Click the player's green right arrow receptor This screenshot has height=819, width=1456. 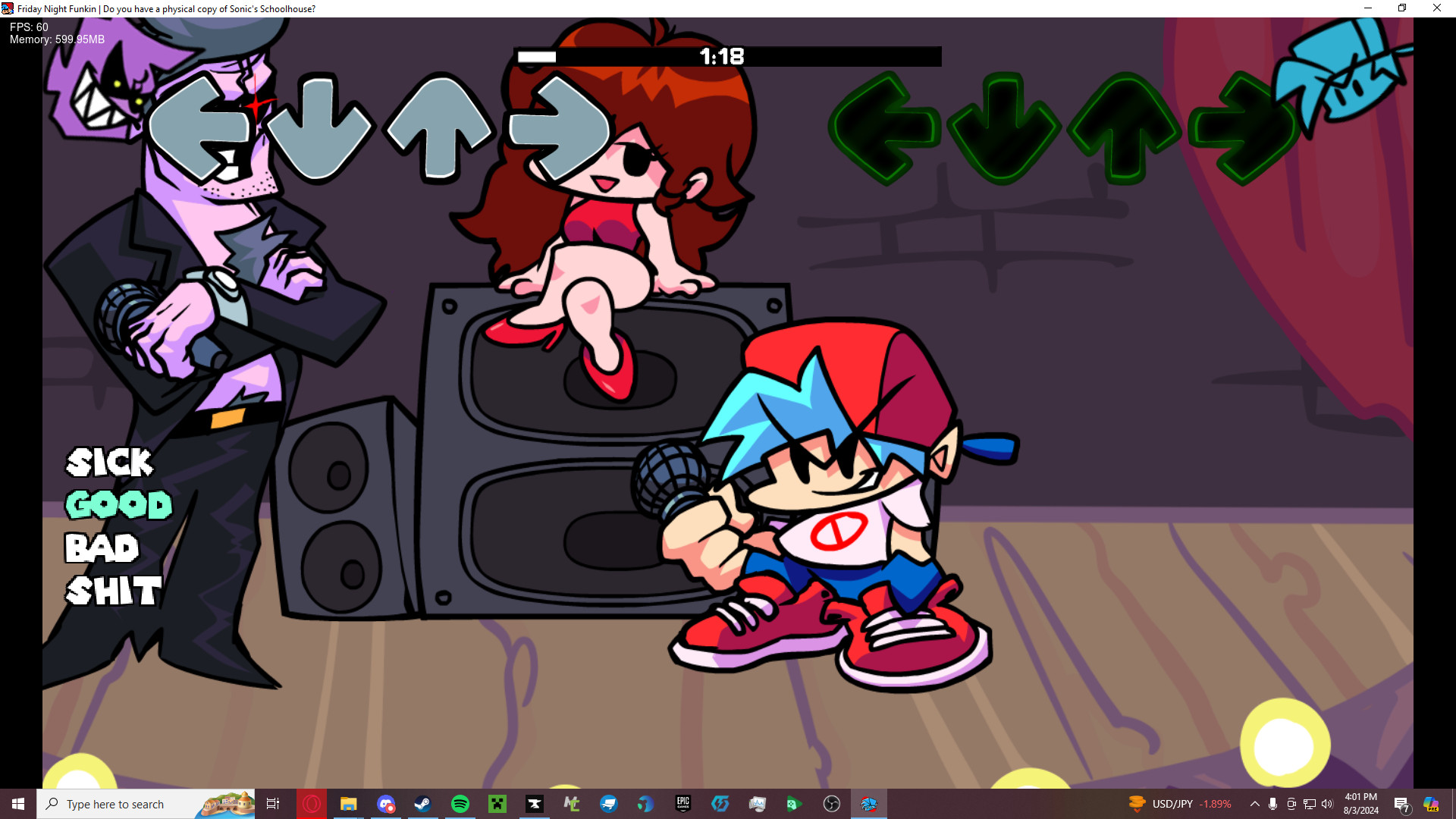coord(1244,128)
